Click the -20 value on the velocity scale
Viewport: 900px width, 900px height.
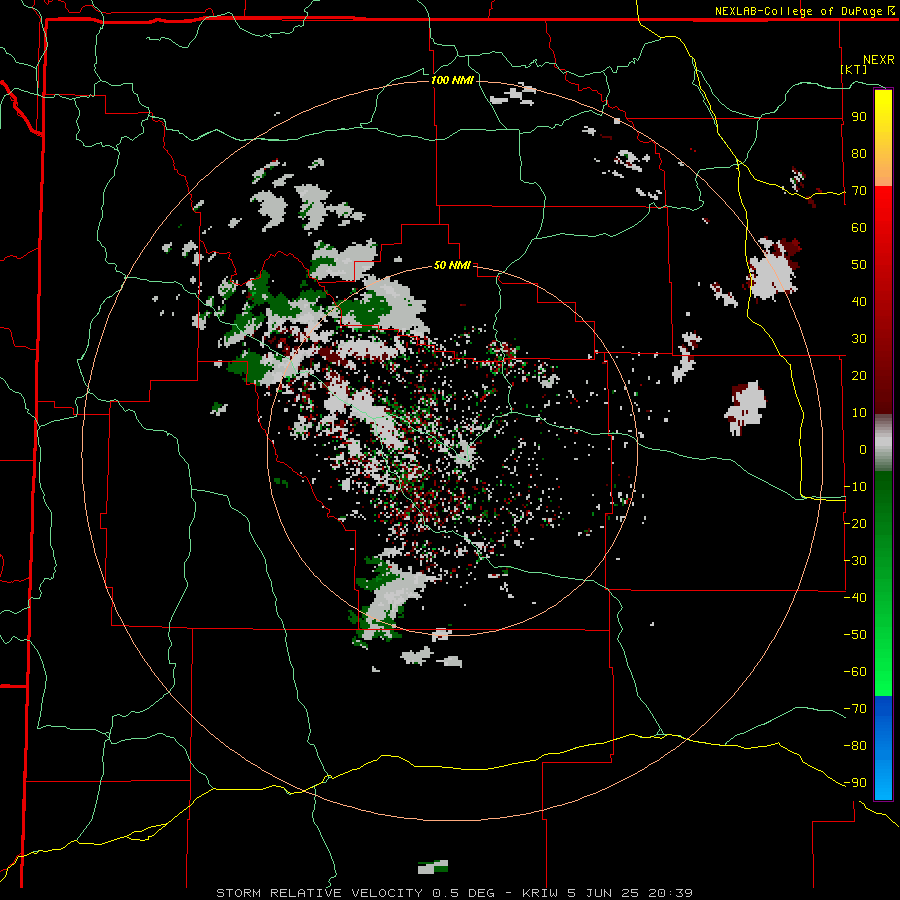(x=855, y=523)
